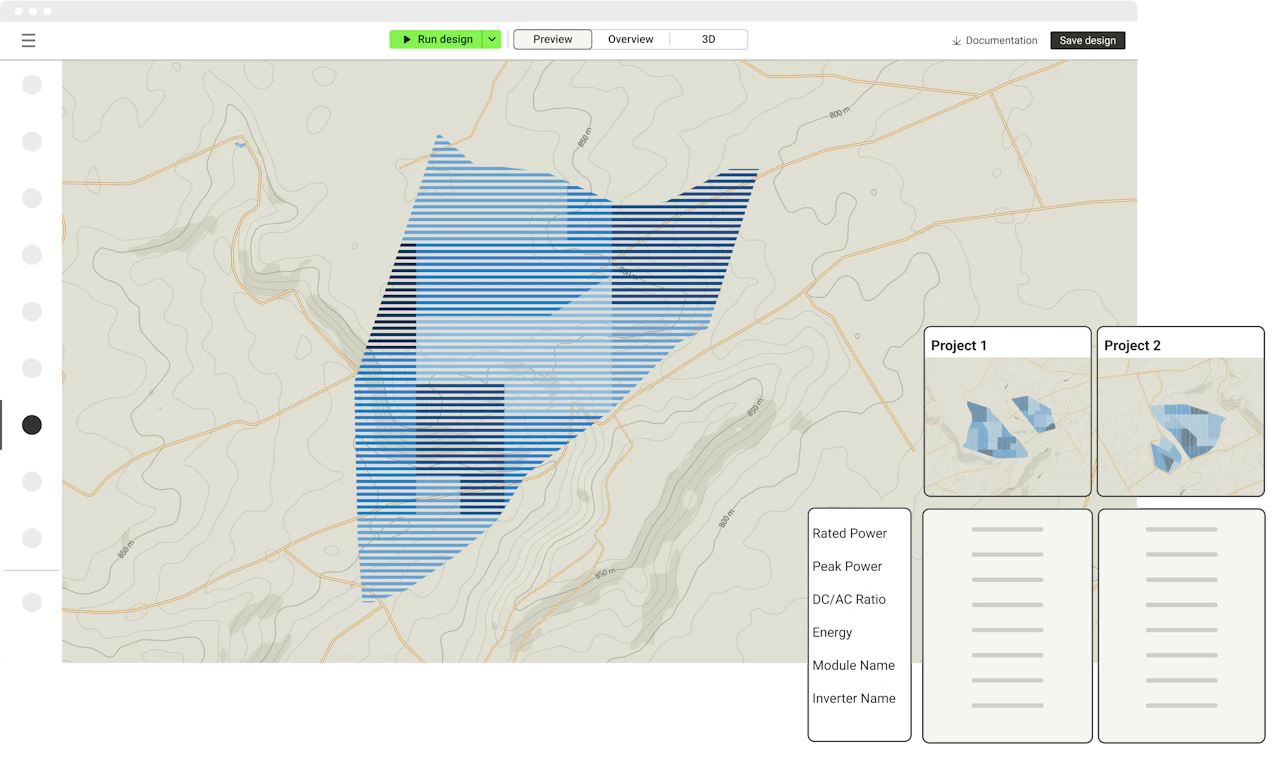This screenshot has width=1274, height=772.
Task: Open the hamburger menu icon
Action: pyautogui.click(x=28, y=41)
